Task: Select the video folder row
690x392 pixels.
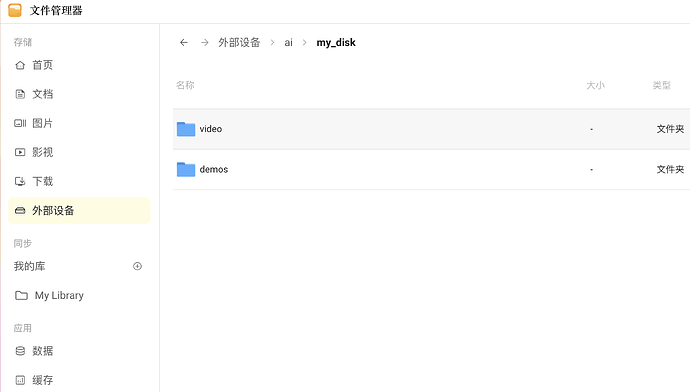Action: [431, 129]
